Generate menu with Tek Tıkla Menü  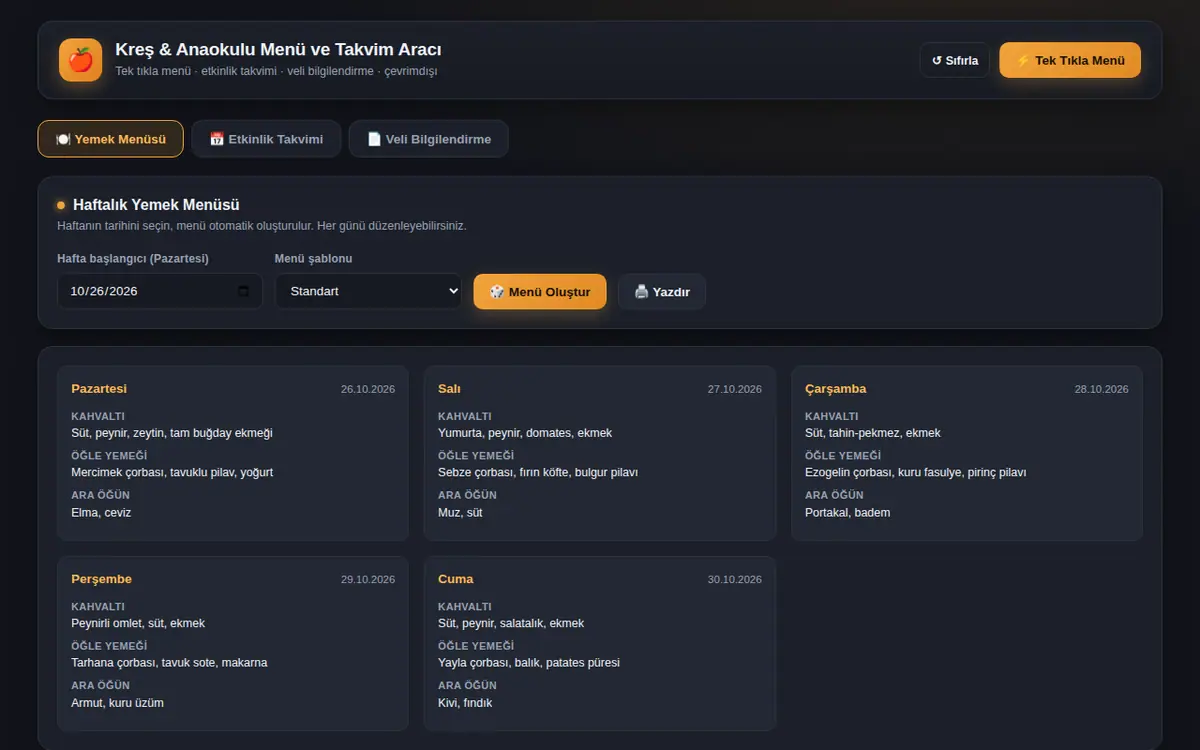[1070, 60]
